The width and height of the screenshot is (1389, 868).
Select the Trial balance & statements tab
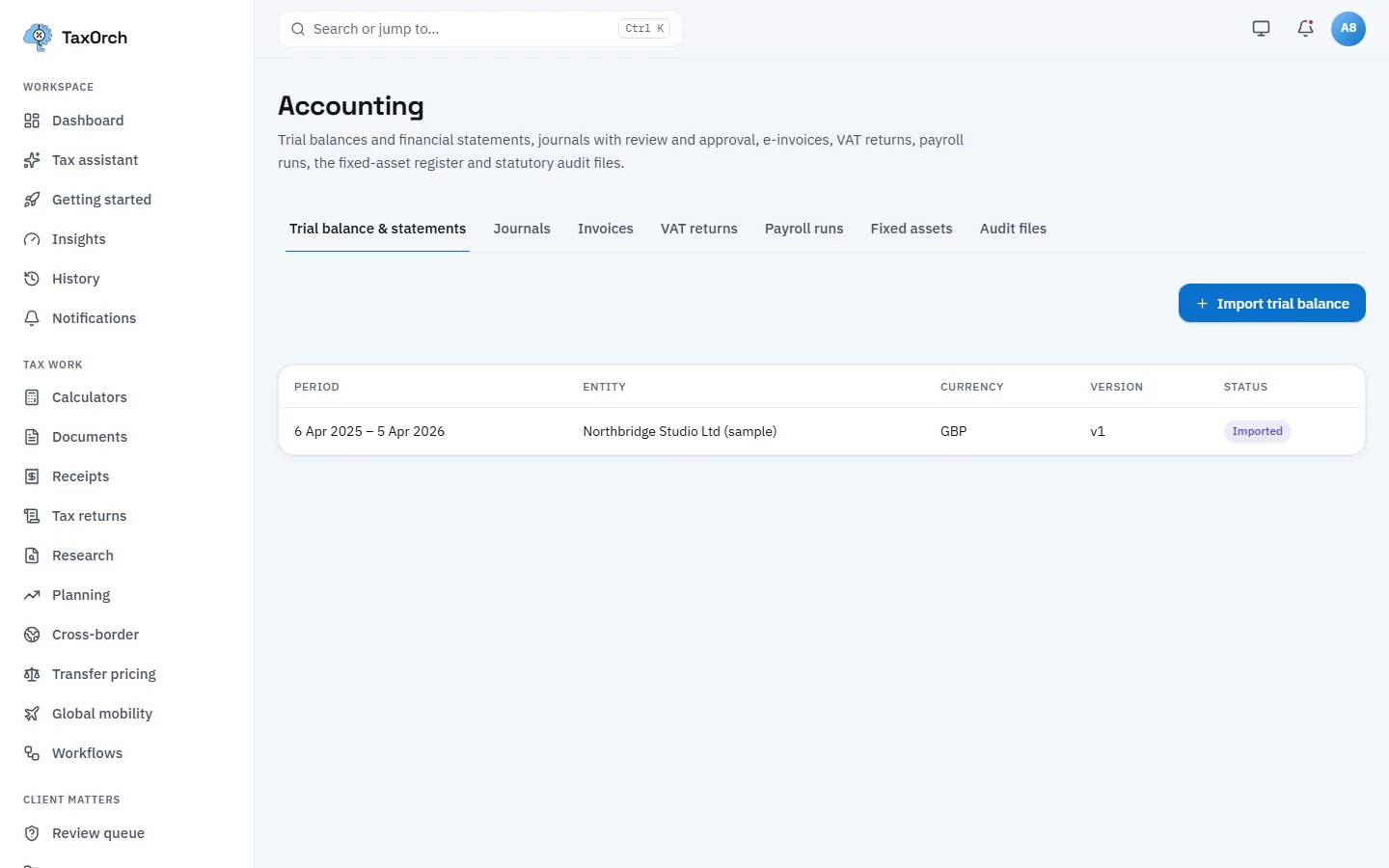377,229
